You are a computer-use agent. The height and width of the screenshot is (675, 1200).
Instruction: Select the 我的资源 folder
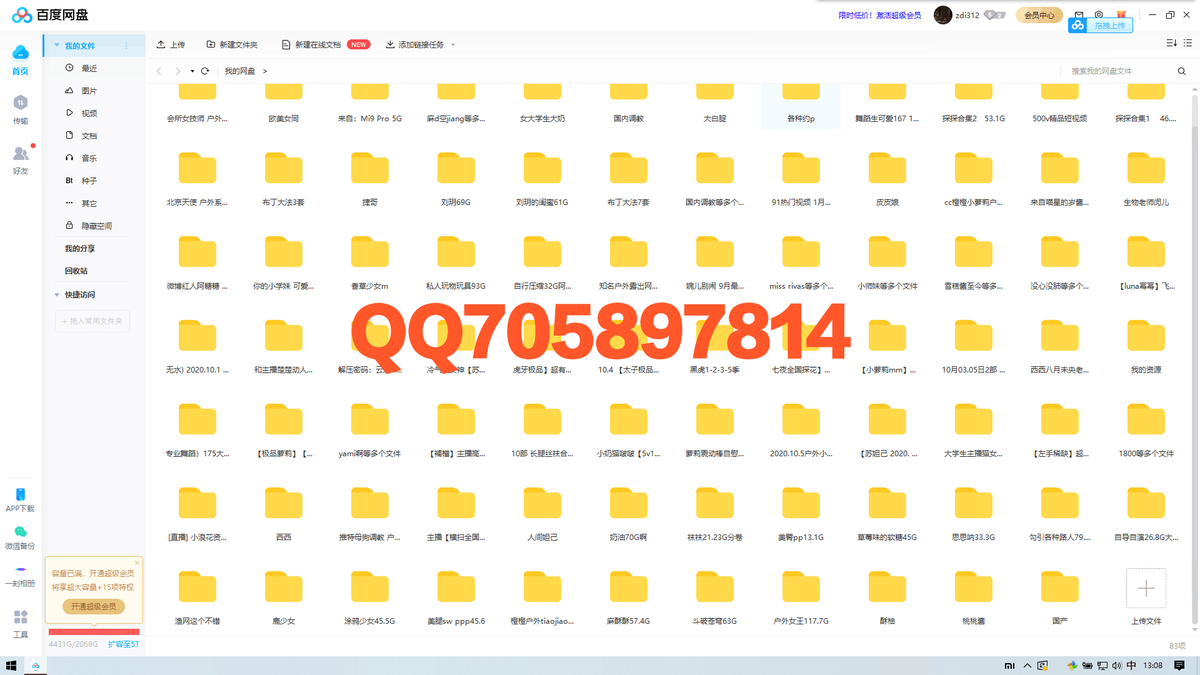click(x=1146, y=346)
